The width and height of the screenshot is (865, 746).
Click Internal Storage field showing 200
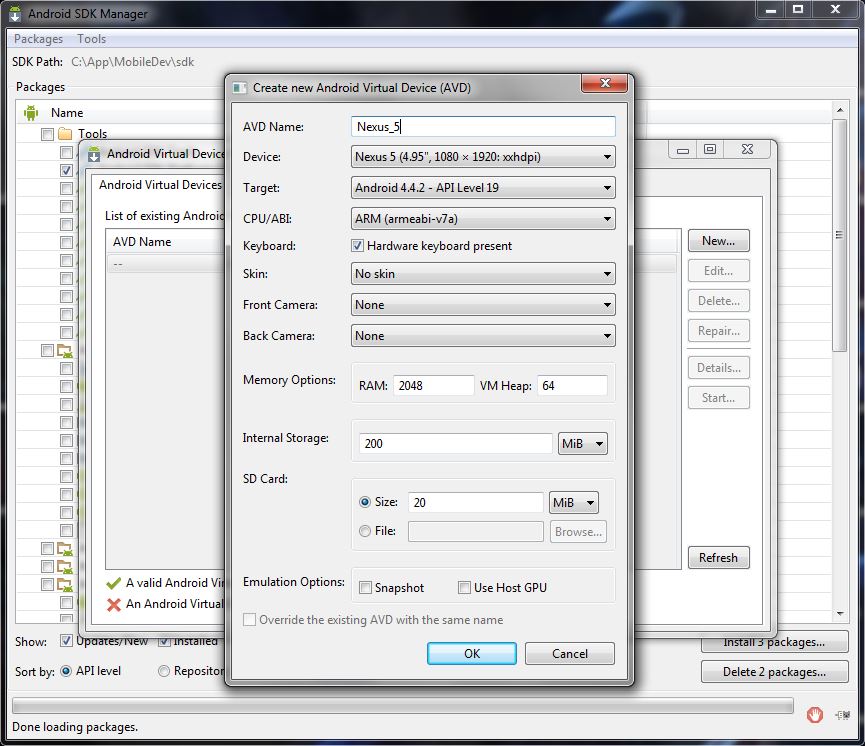[x=455, y=444]
